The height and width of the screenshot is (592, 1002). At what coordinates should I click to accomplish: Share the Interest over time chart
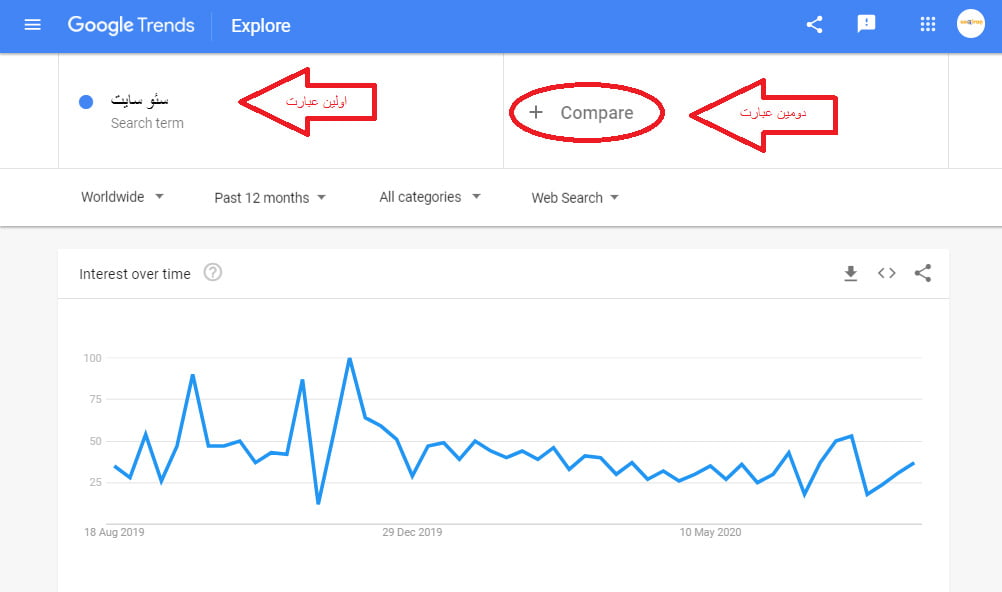pyautogui.click(x=922, y=273)
